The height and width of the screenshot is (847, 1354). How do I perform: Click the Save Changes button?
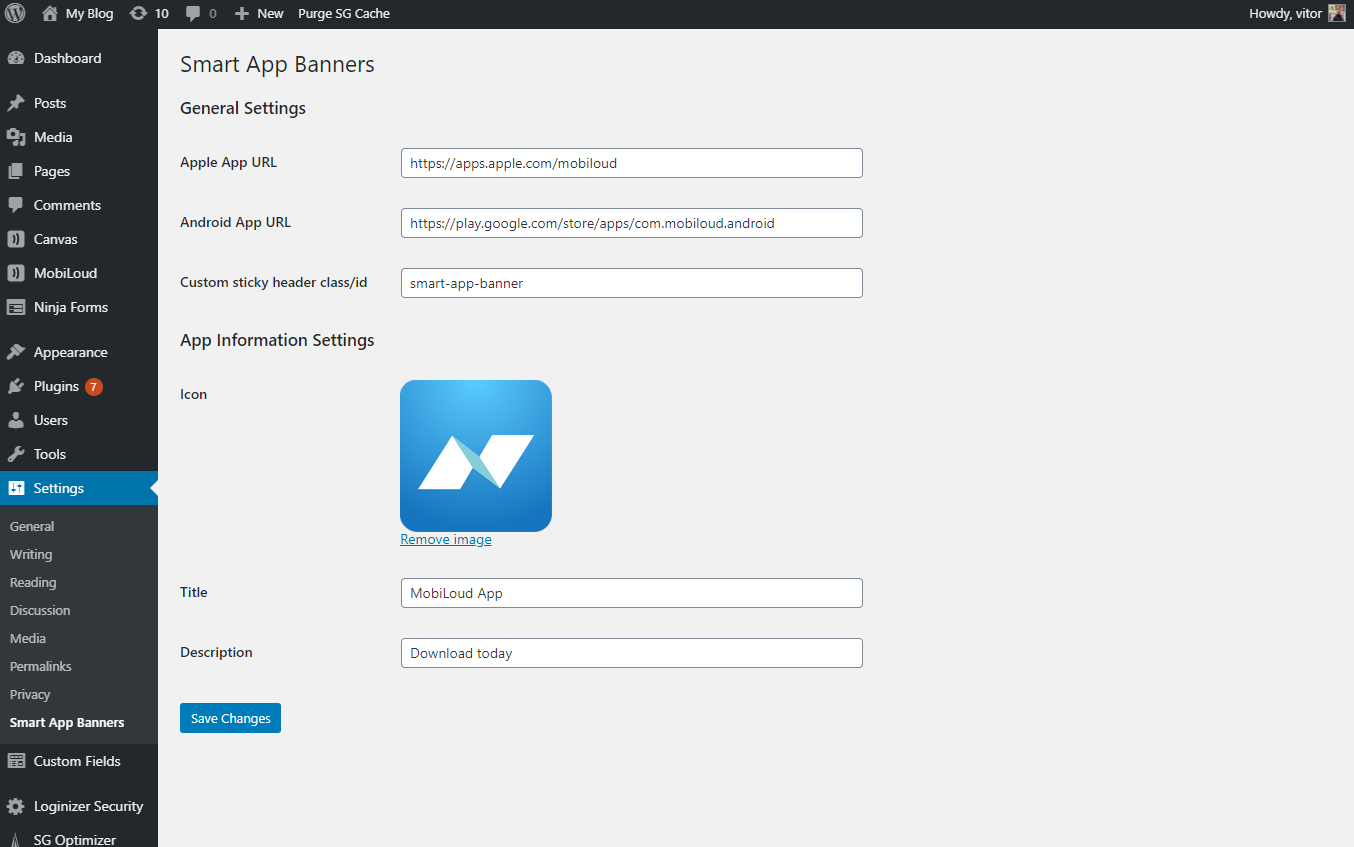point(230,718)
